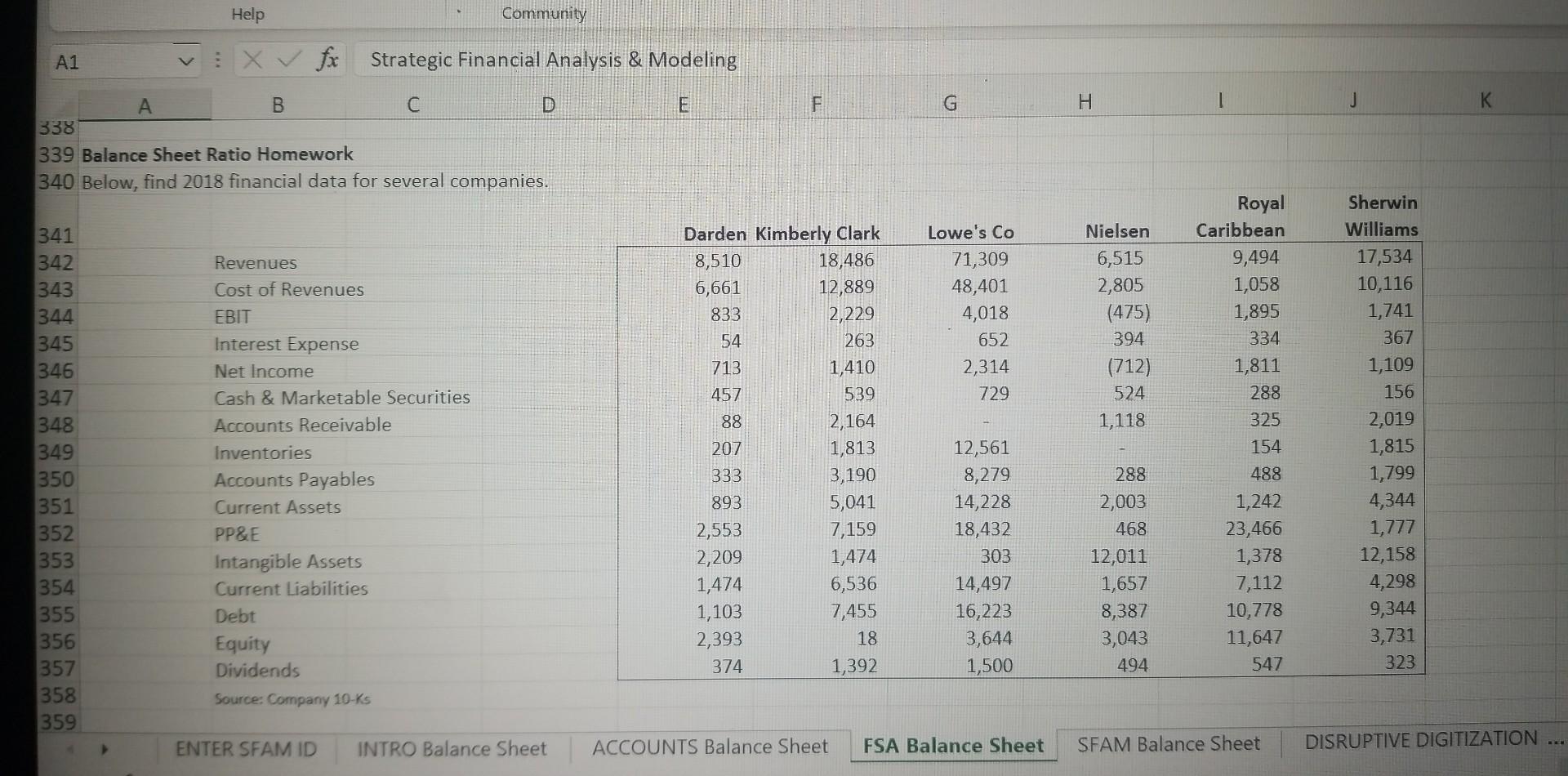Image resolution: width=1568 pixels, height=776 pixels.
Task: Select column J header
Action: click(1353, 100)
